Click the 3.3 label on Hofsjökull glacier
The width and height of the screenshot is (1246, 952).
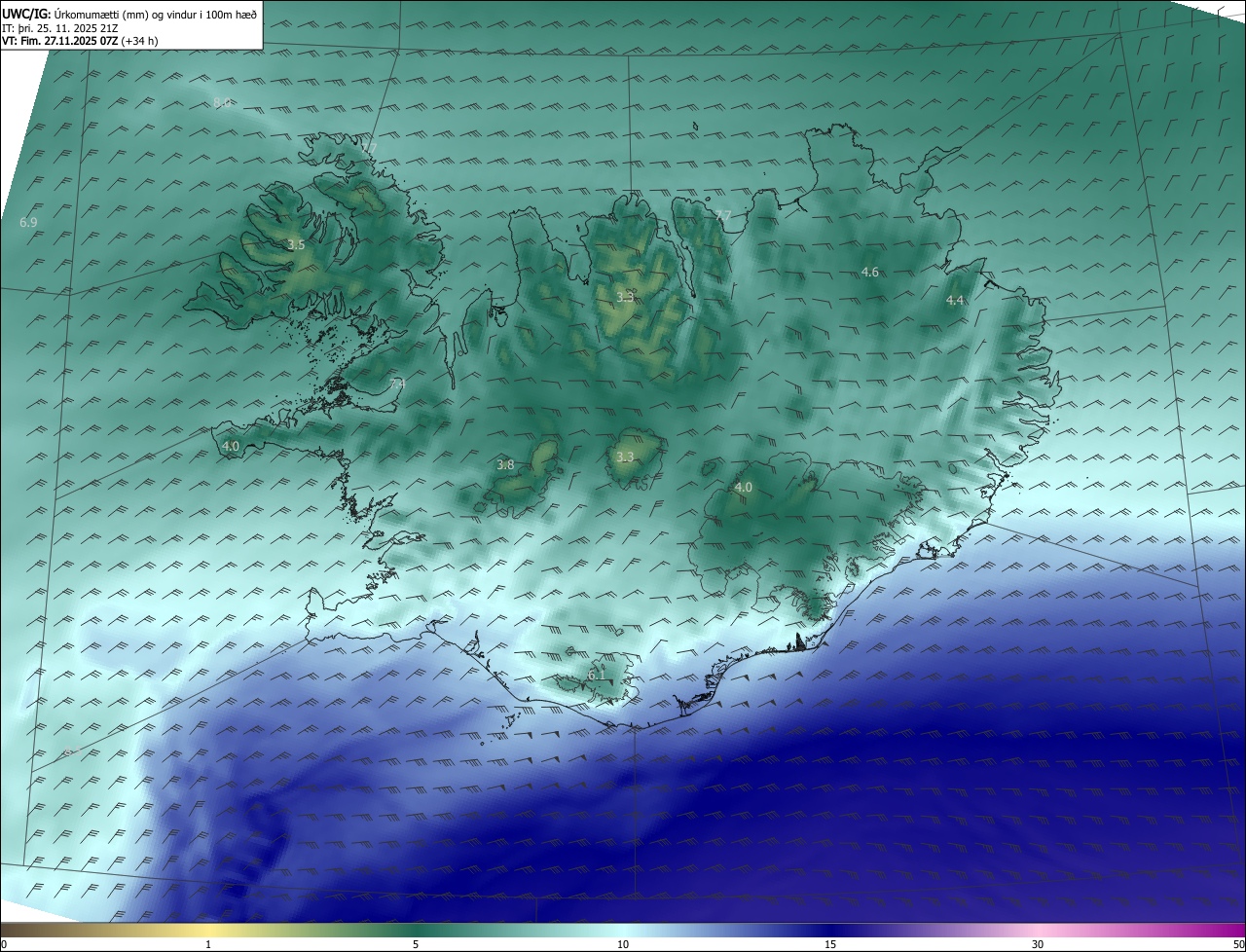(625, 457)
